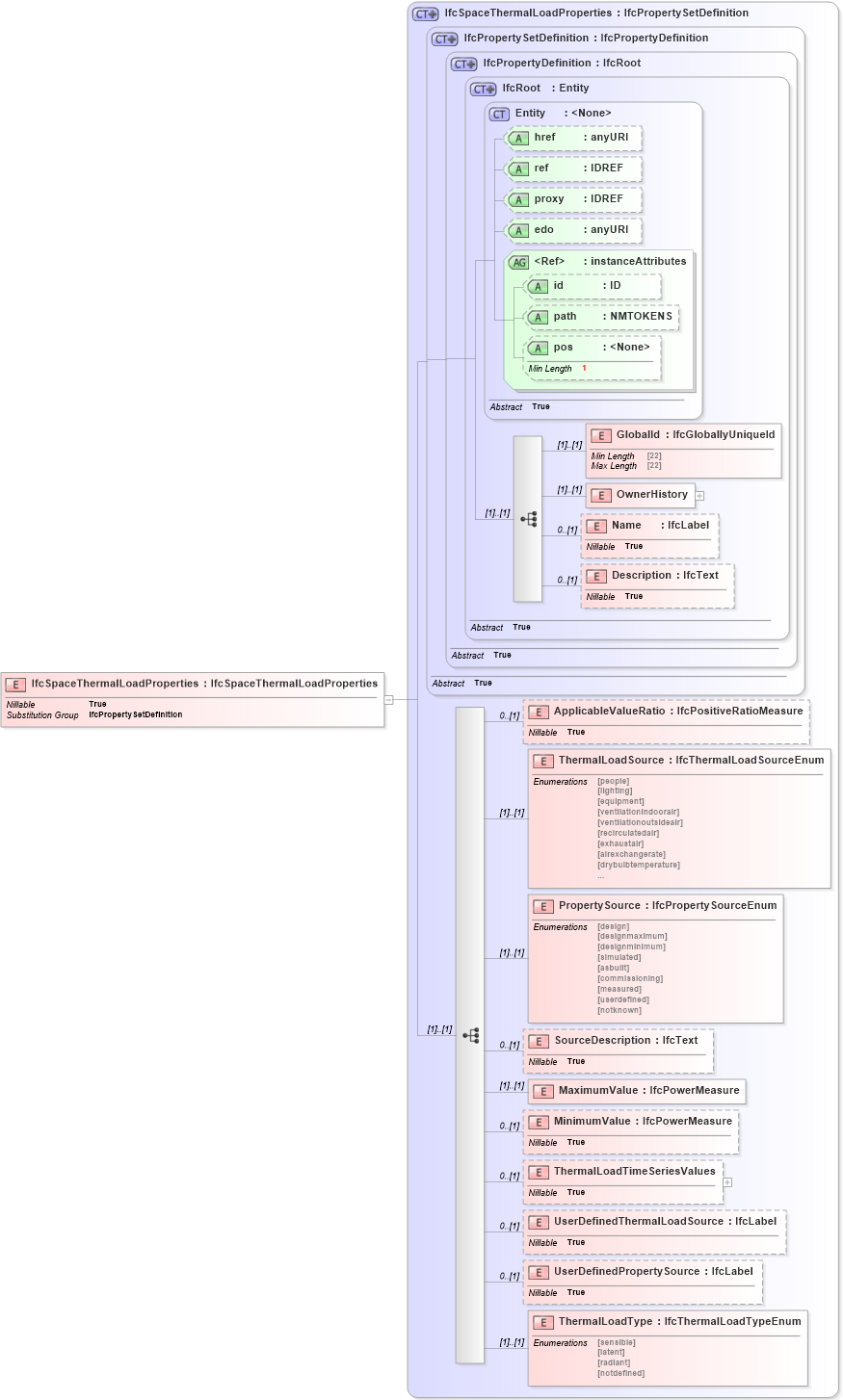This screenshot has width=843, height=1400.
Task: Click the A icon beside the id attribute
Action: click(539, 287)
